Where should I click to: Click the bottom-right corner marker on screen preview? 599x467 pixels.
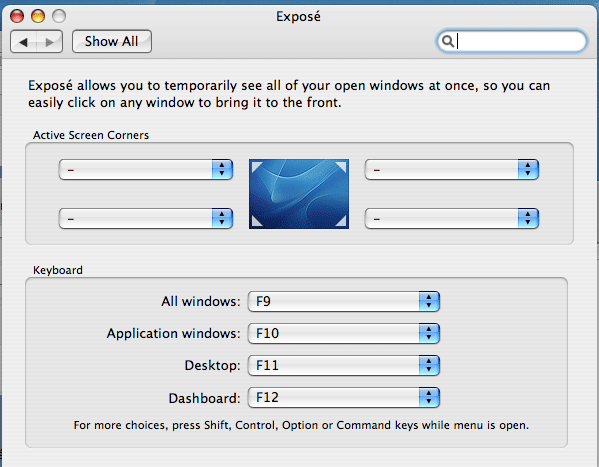pos(341,221)
